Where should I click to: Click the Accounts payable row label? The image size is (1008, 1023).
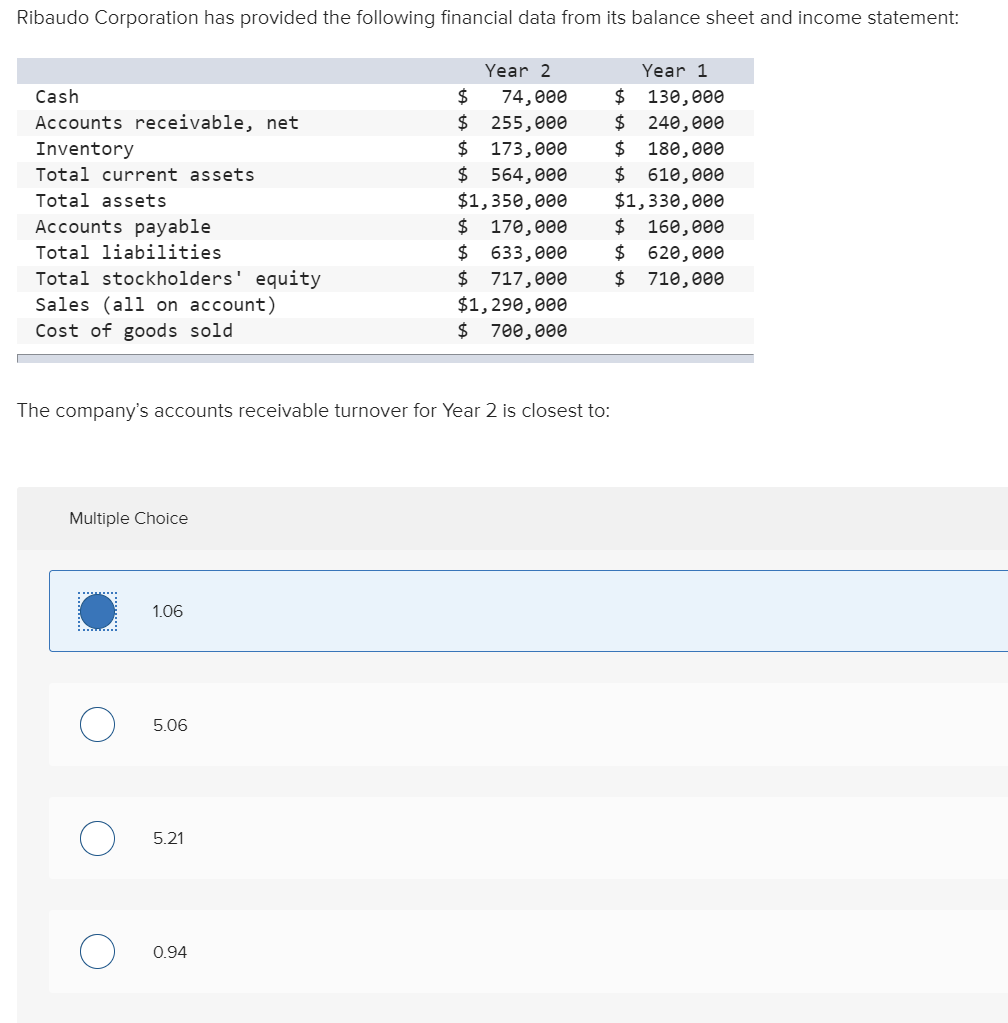coord(123,227)
